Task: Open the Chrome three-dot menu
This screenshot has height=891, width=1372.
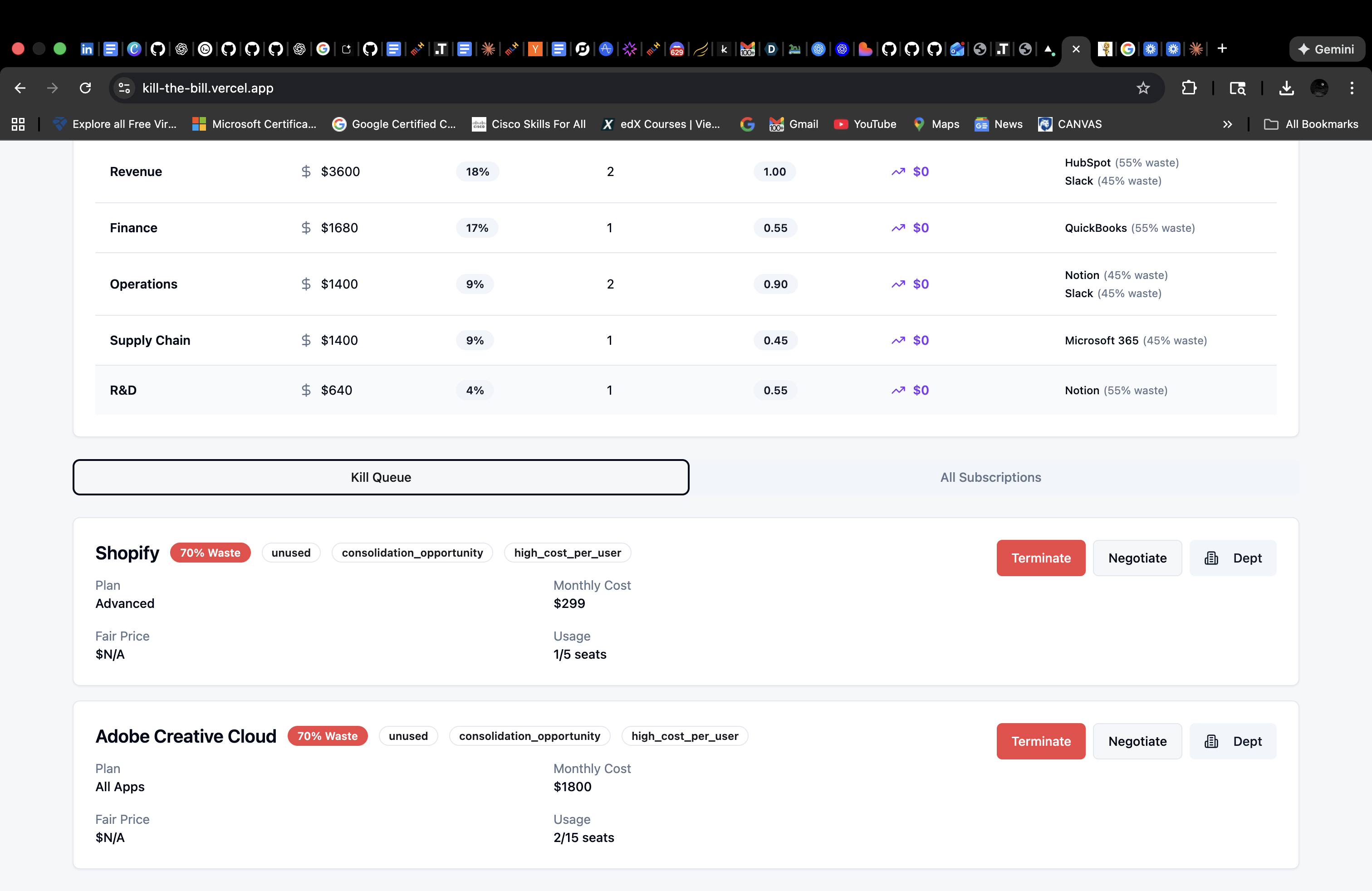Action: 1351,88
